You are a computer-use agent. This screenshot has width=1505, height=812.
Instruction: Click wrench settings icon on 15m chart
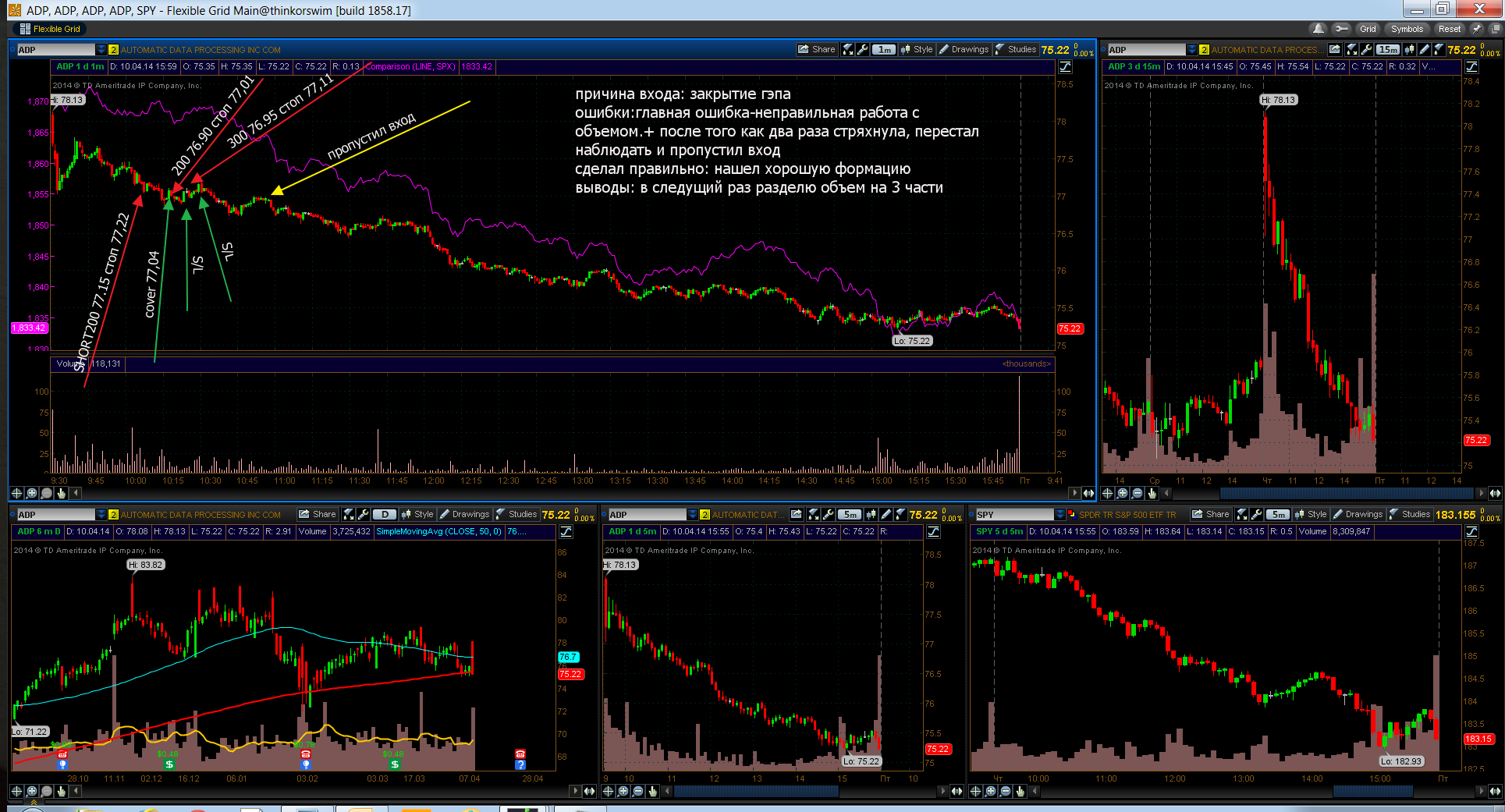pyautogui.click(x=1366, y=49)
